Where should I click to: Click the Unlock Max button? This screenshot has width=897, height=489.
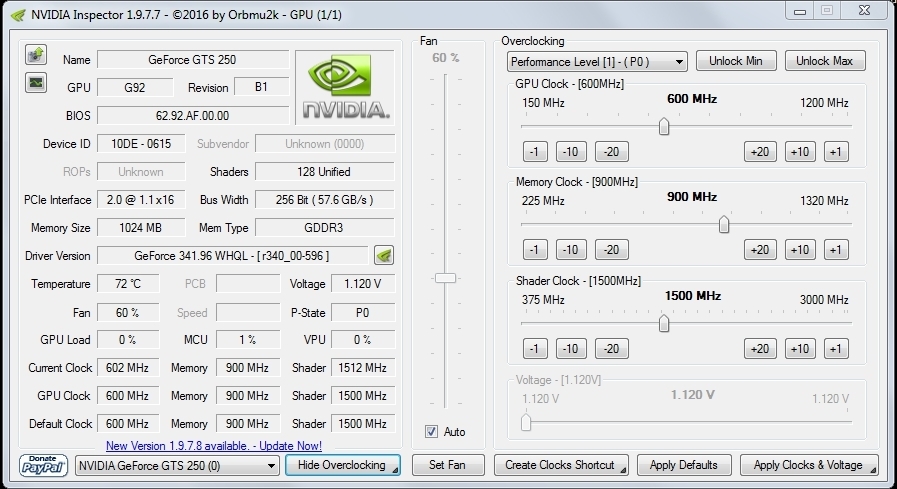(x=824, y=61)
